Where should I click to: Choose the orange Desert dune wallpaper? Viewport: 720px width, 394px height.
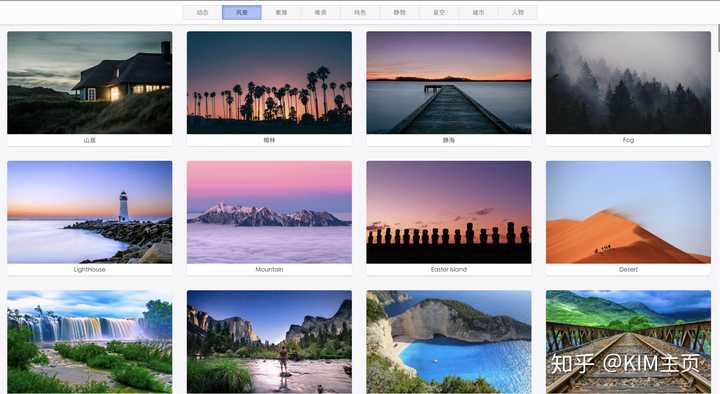point(629,212)
